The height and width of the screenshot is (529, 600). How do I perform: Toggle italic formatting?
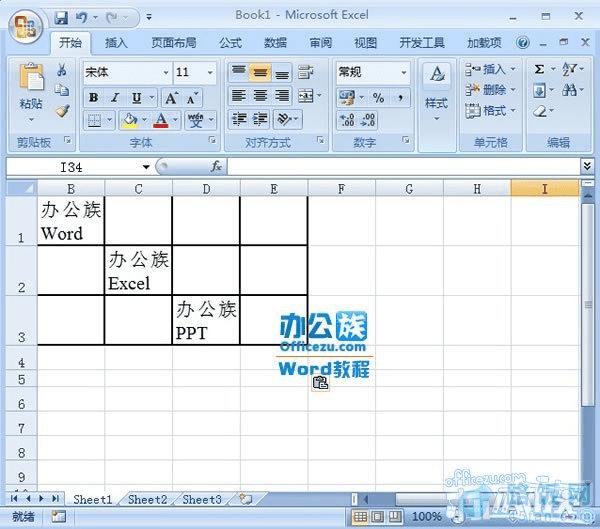coord(115,98)
